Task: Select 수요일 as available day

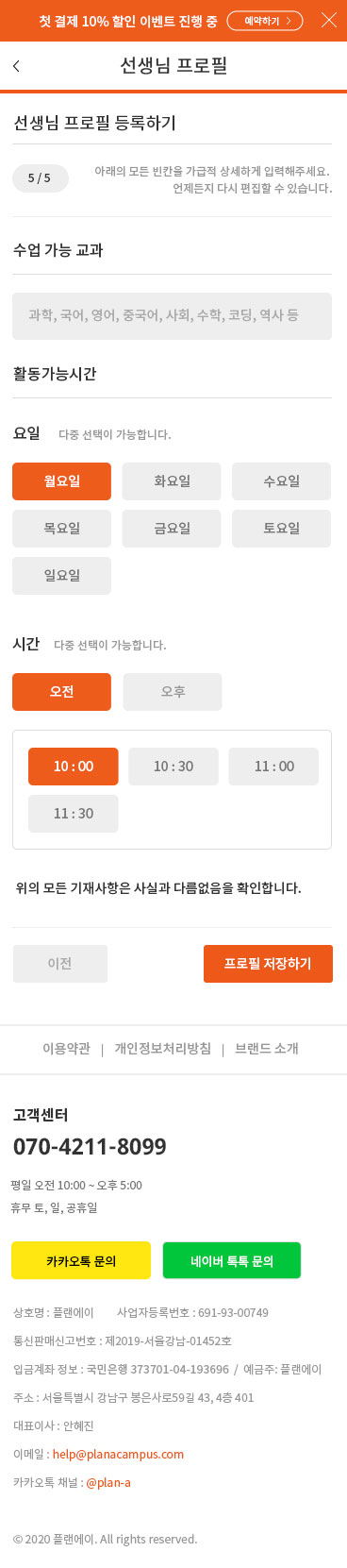Action: pyautogui.click(x=281, y=481)
